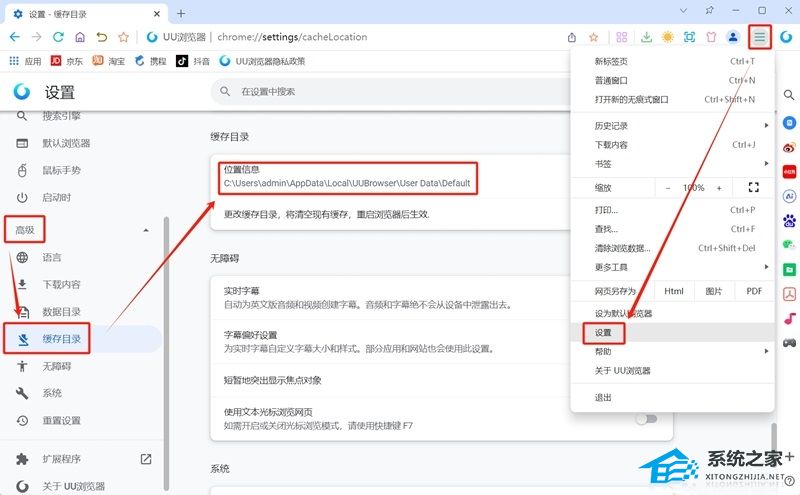The width and height of the screenshot is (800, 495).
Task: Go back using the back arrow
Action: tap(15, 37)
